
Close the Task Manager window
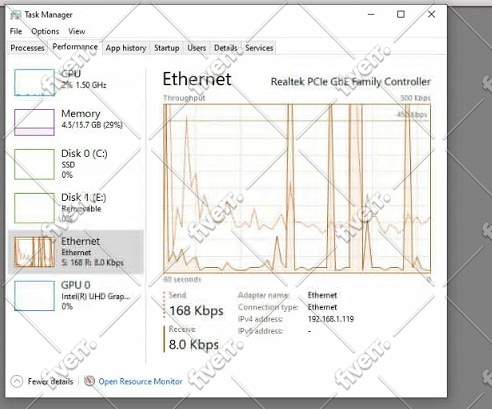coord(431,14)
